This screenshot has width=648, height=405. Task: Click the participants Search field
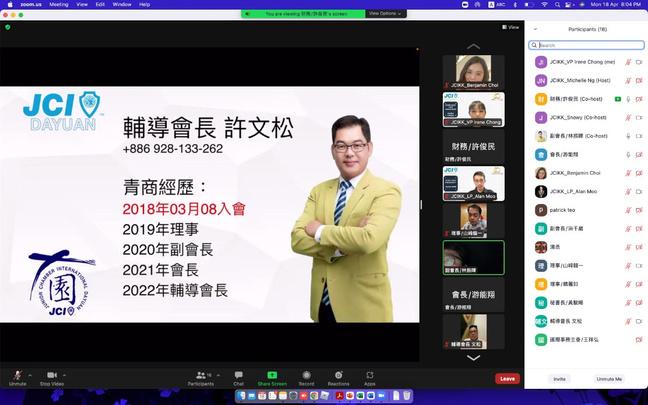(x=586, y=45)
